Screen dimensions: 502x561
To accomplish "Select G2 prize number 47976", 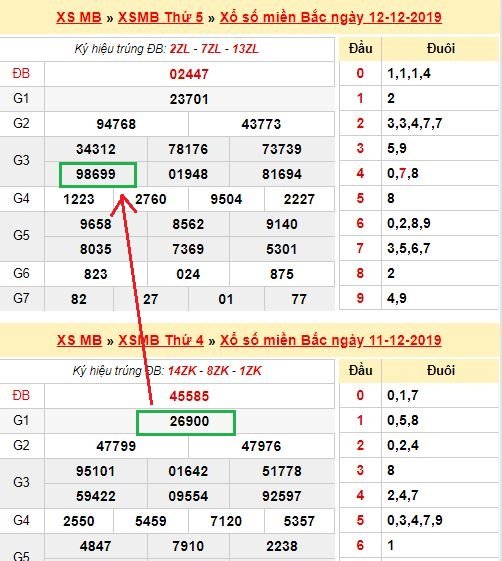I will (x=261, y=446).
